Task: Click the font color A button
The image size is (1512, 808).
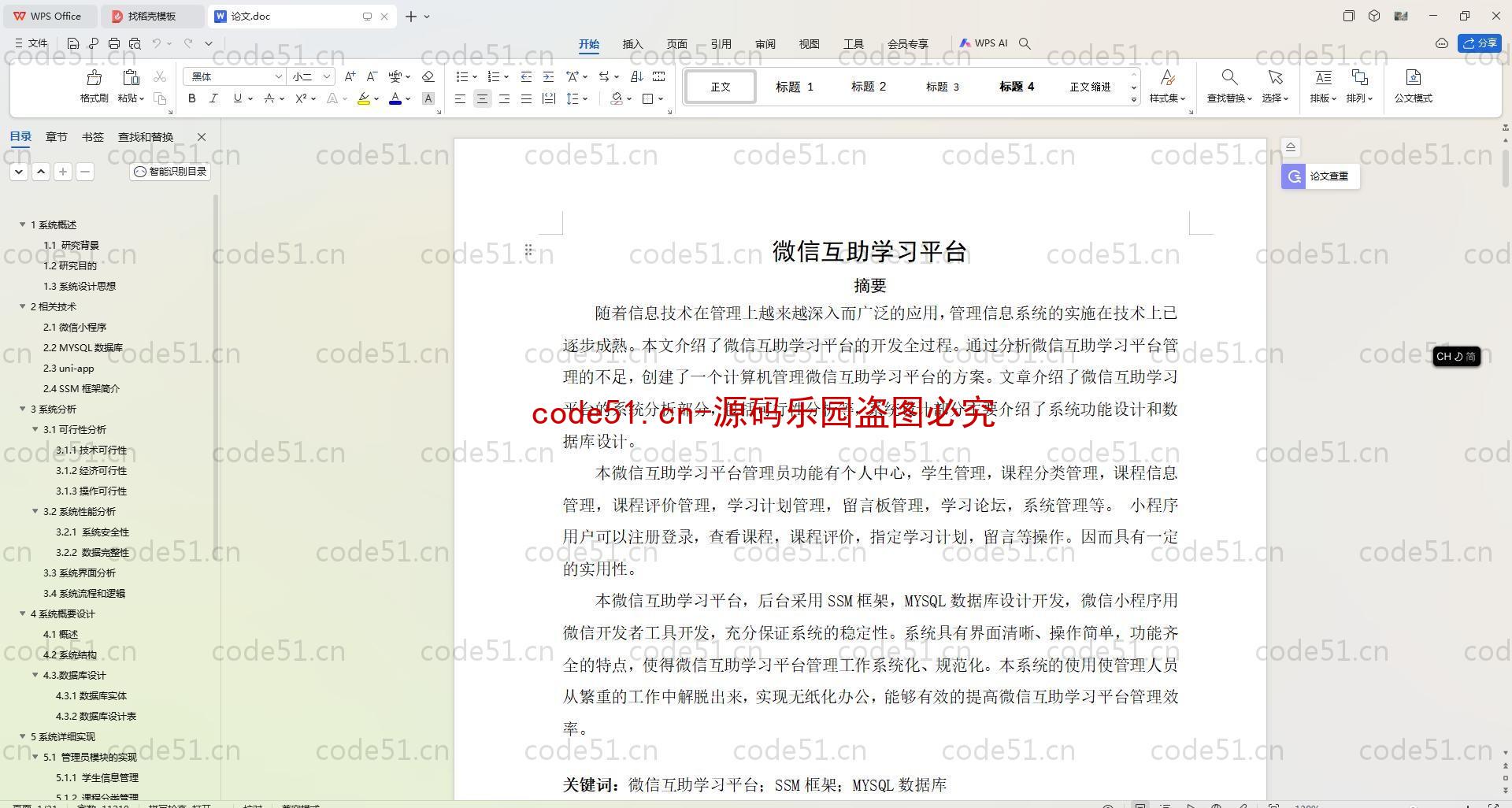Action: click(x=395, y=98)
